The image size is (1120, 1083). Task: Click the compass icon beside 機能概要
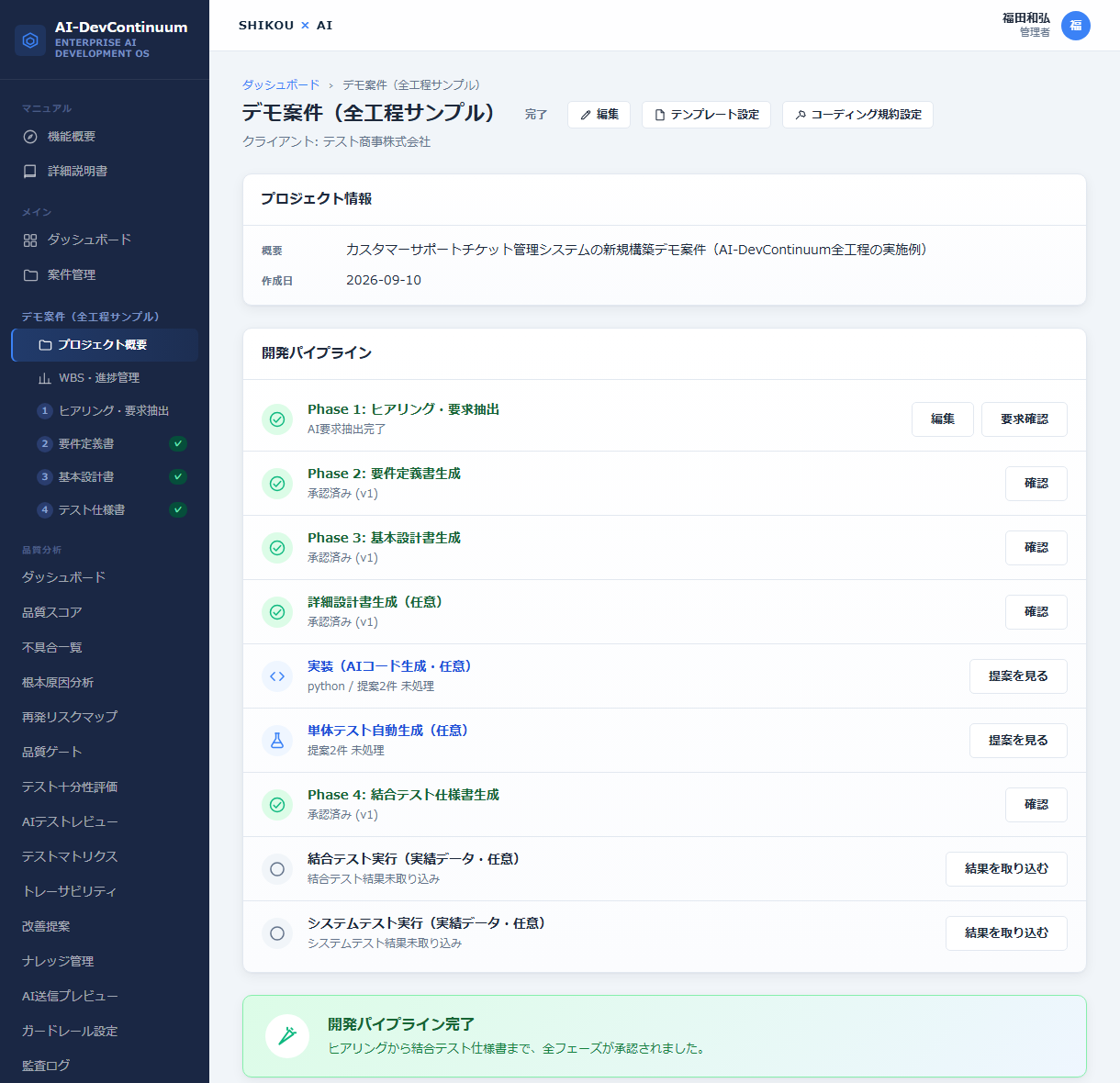click(x=30, y=137)
